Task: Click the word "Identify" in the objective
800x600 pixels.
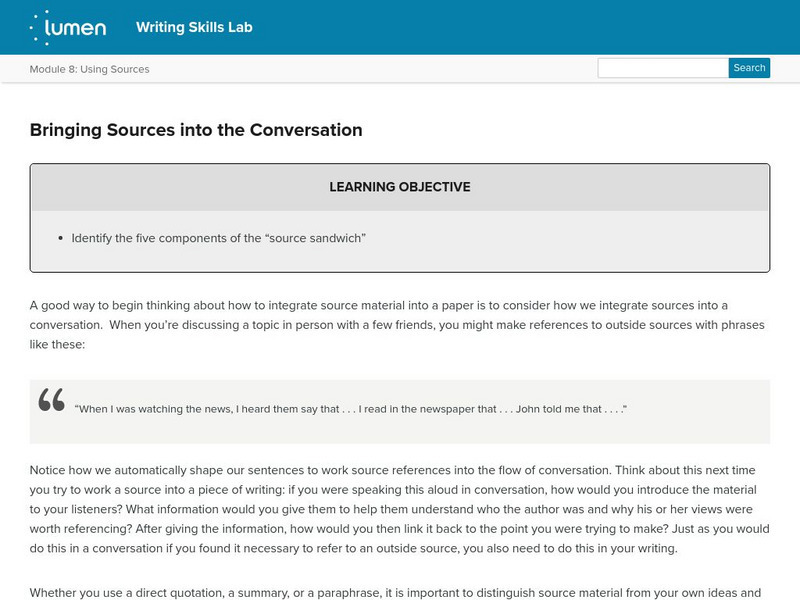Action: (x=95, y=239)
